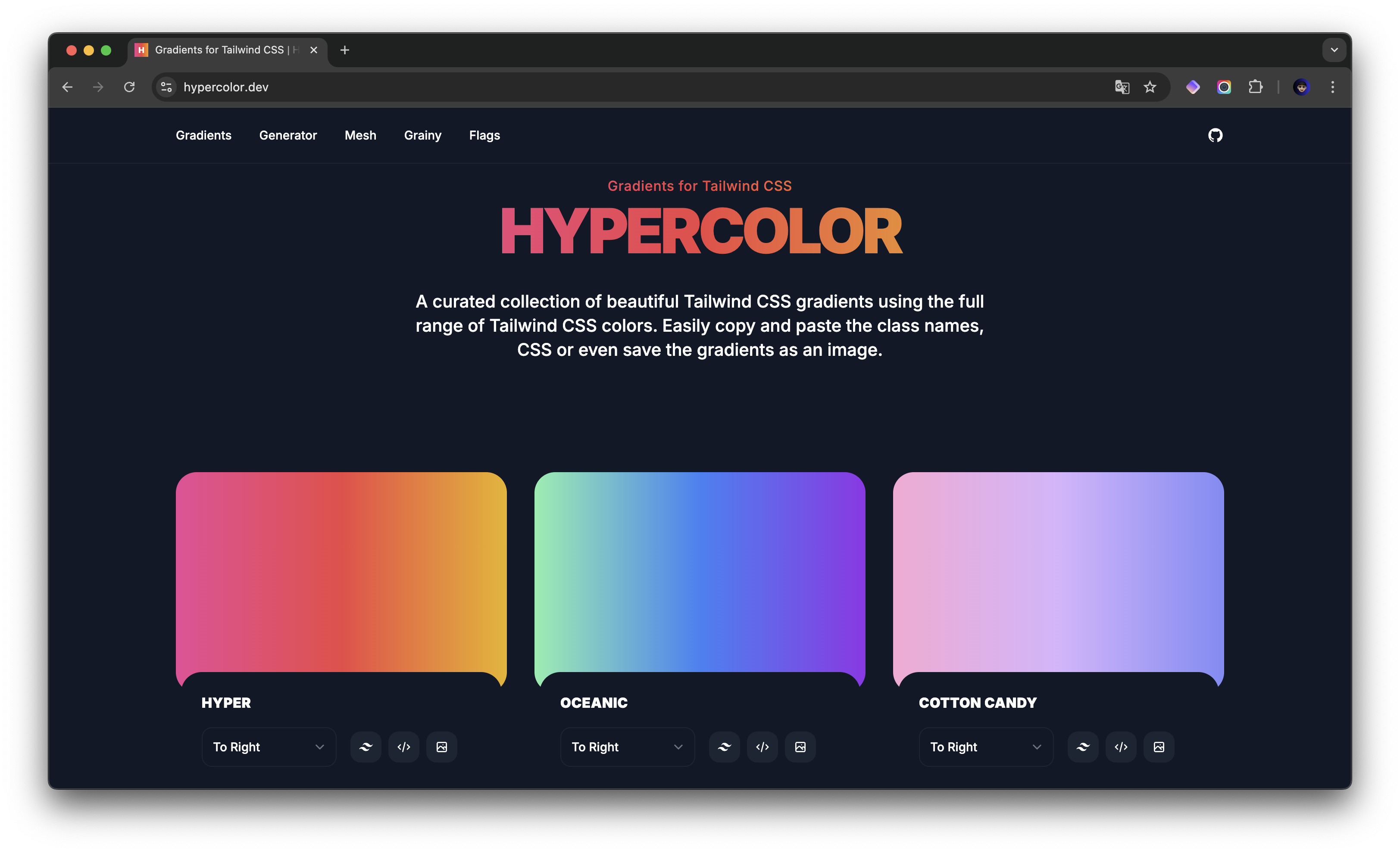1400x853 pixels.
Task: Open Chrome three-dot menu
Action: 1332,87
